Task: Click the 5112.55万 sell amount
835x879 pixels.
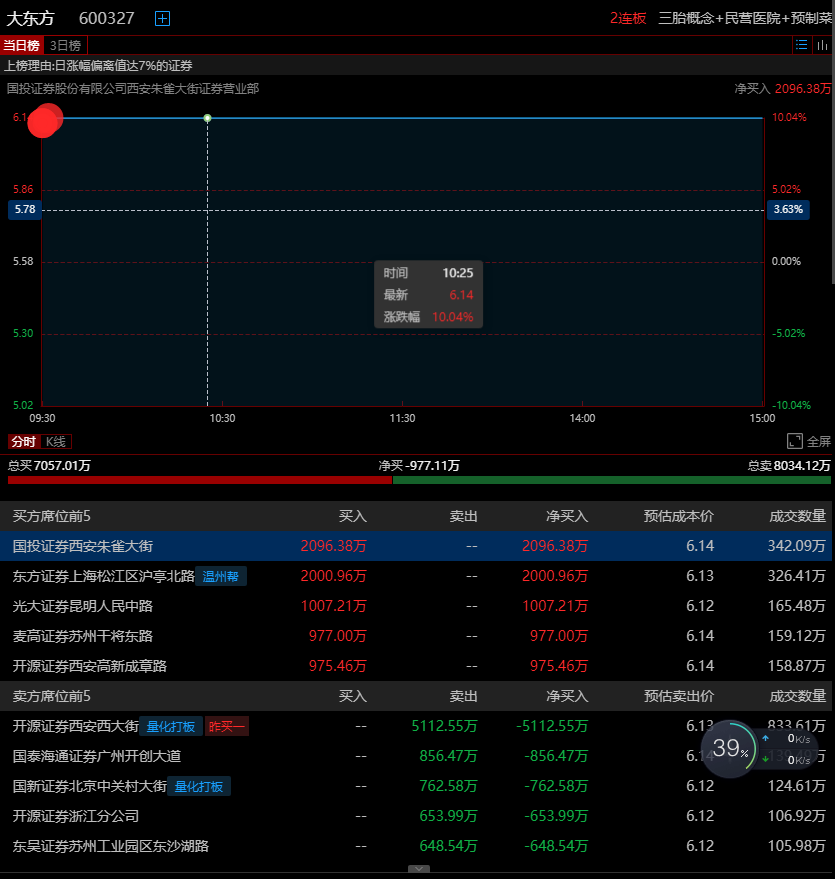Action: coord(444,727)
